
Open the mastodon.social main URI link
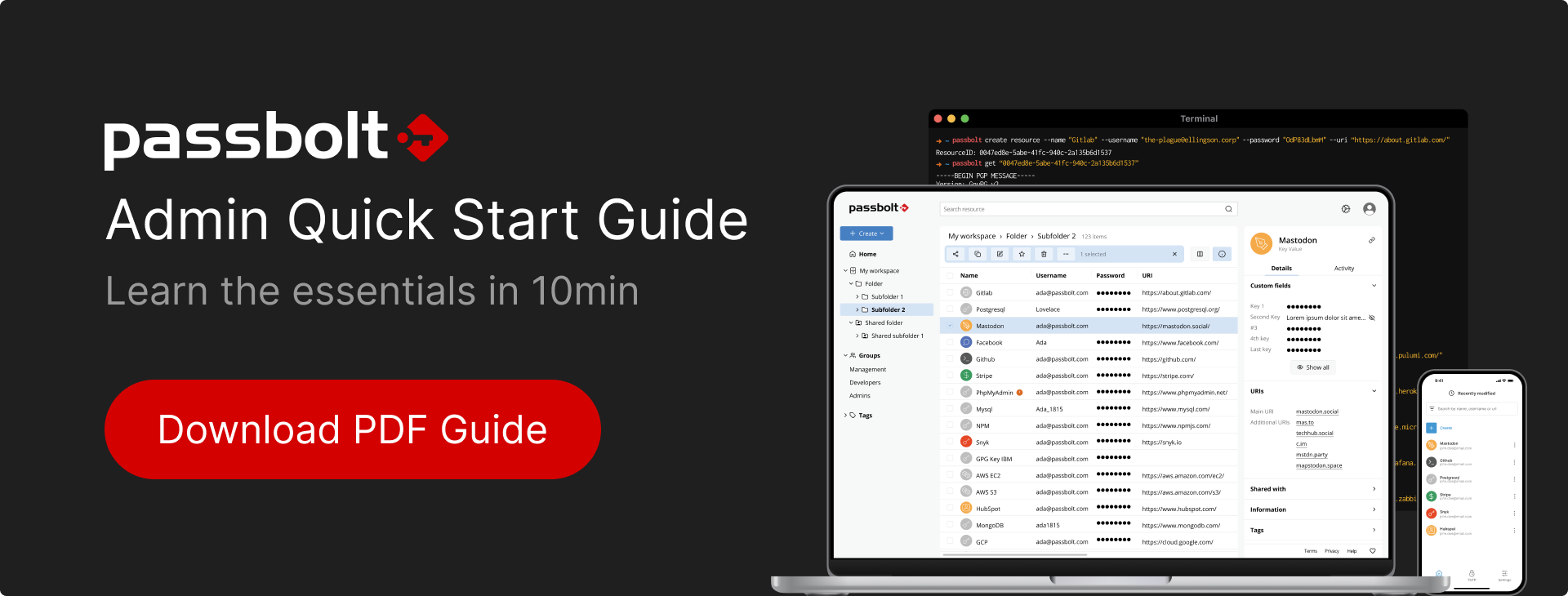pyautogui.click(x=1317, y=411)
